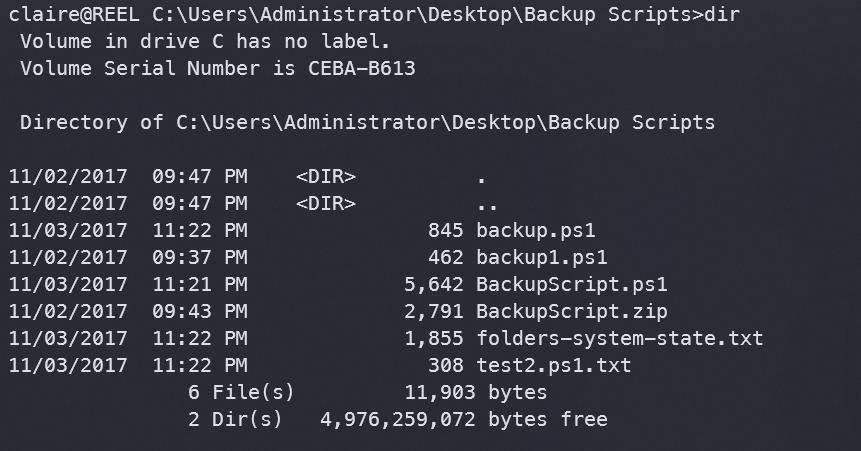Select the test2.ps1.txt filename
The width and height of the screenshot is (861, 451).
click(554, 365)
